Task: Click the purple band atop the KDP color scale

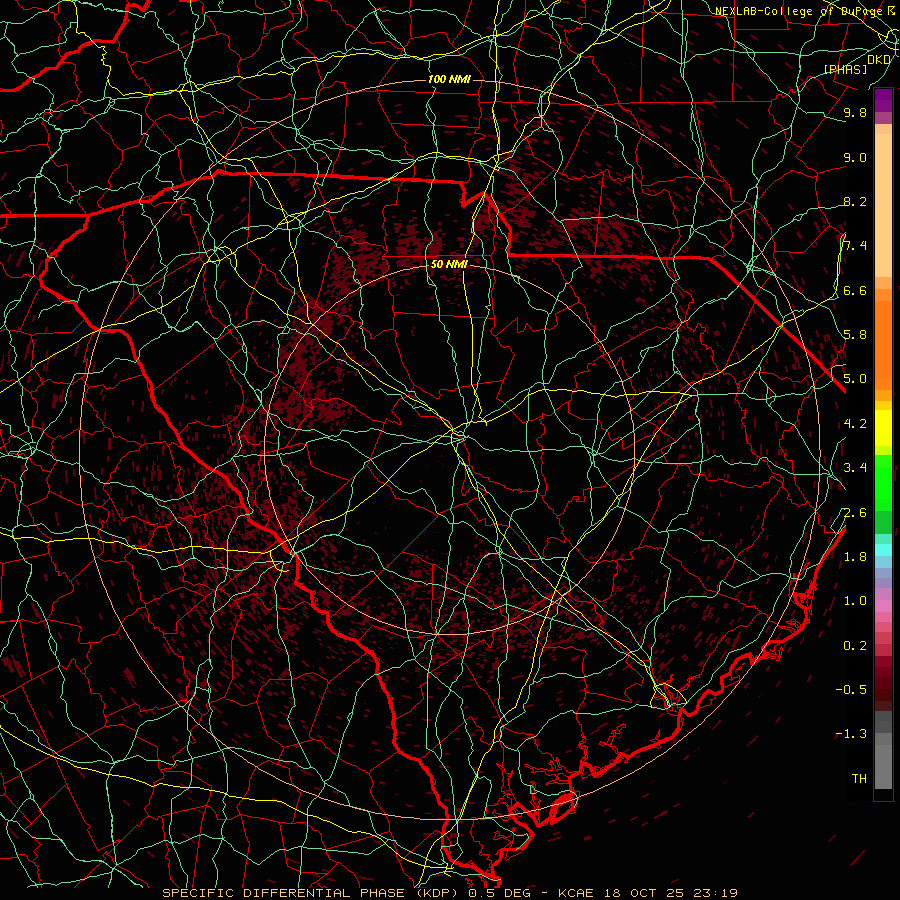Action: pyautogui.click(x=883, y=100)
